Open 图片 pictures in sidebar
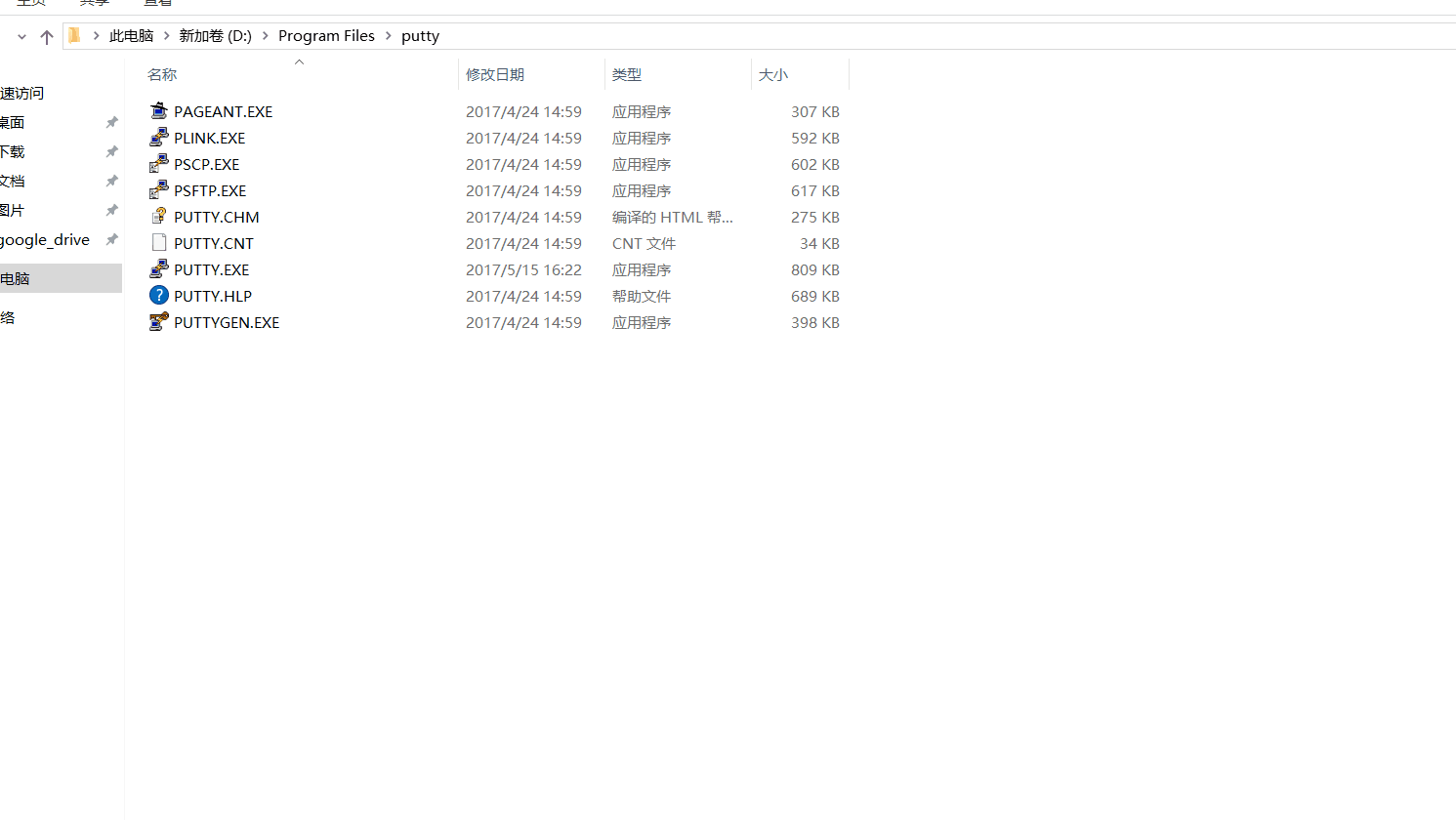 (13, 210)
